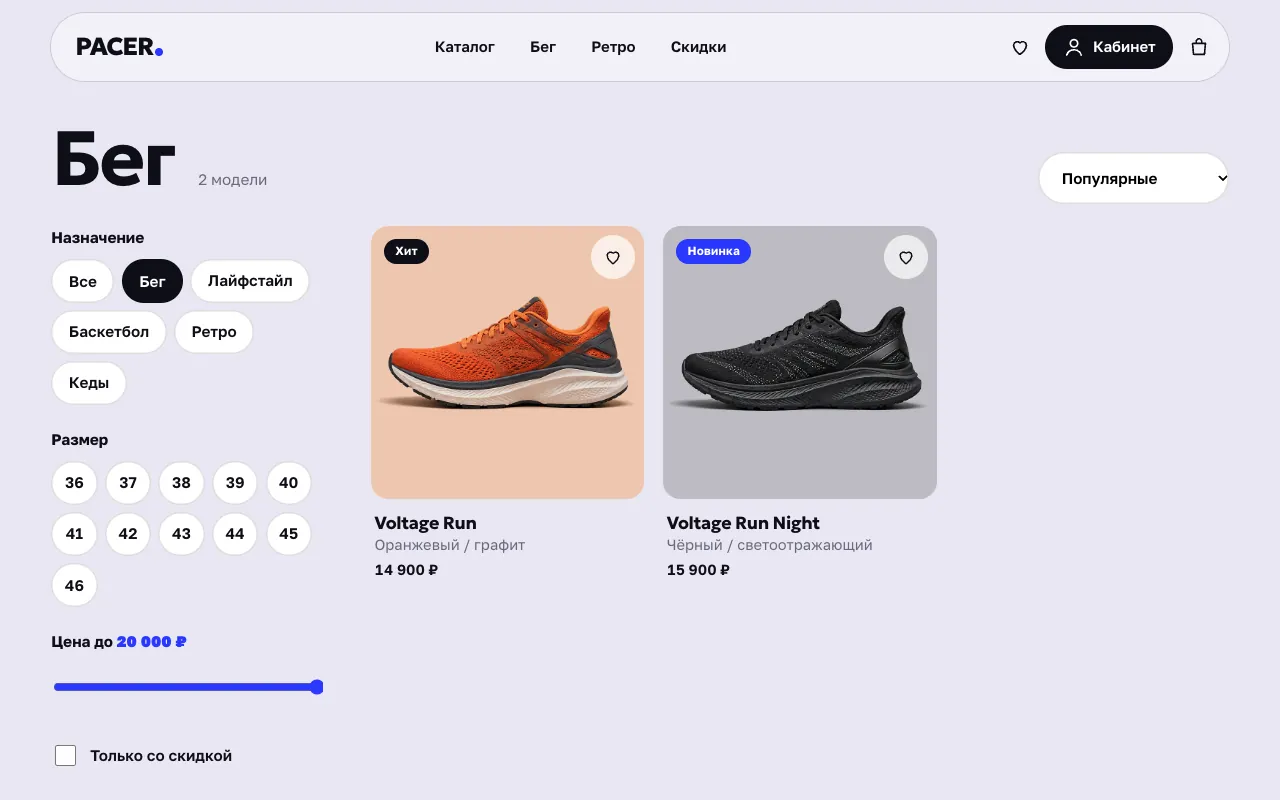Click the '2 модели' count text
Viewport: 1280px width, 800px height.
[x=232, y=180]
